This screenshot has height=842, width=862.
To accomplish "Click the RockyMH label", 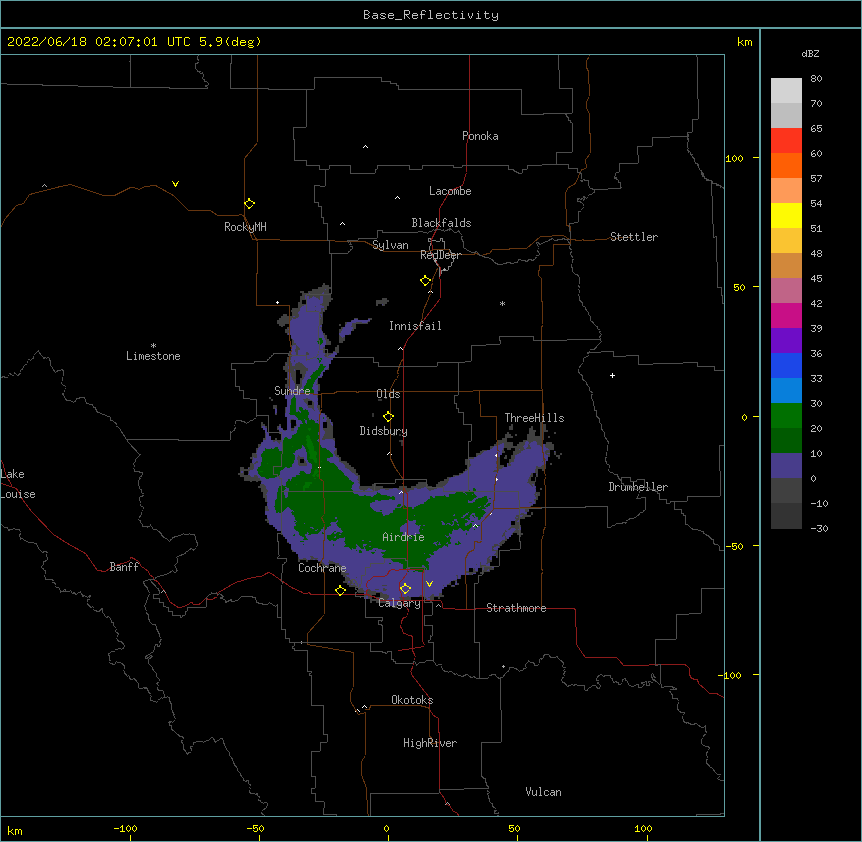I will (245, 227).
